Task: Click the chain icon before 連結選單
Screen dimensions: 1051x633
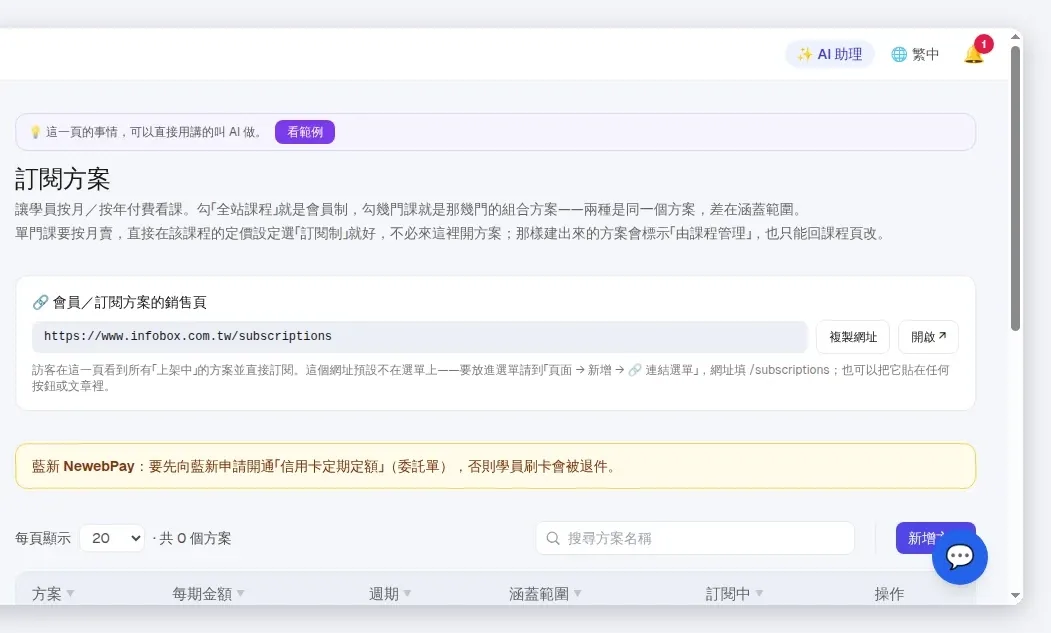Action: pos(635,370)
